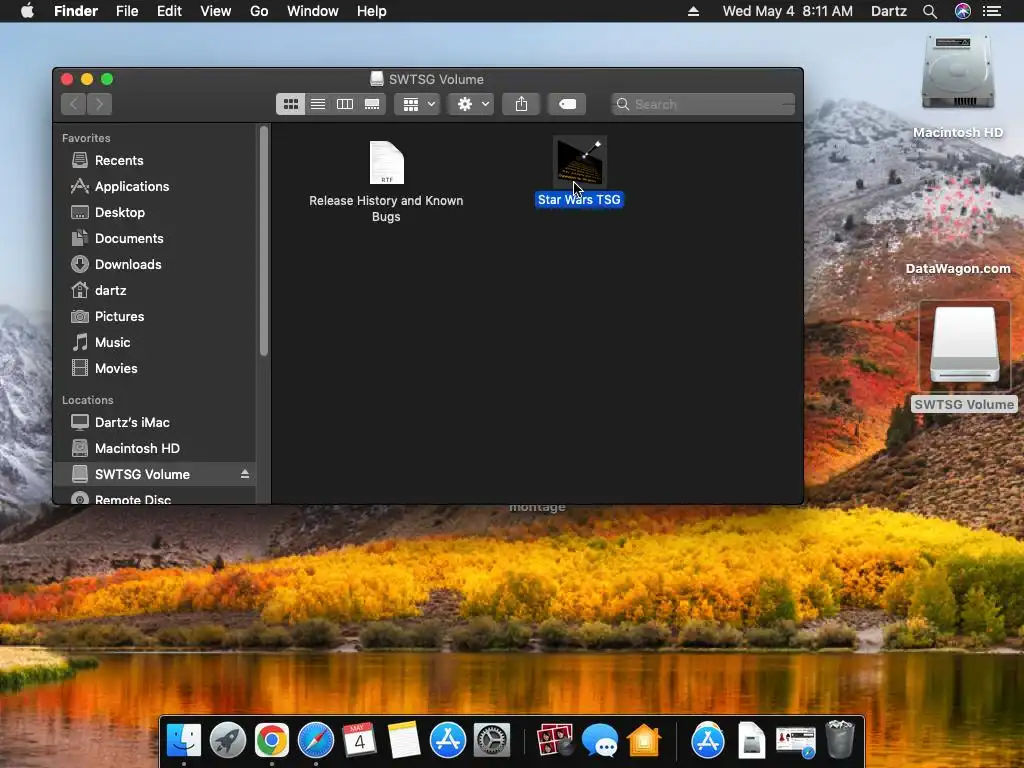Switch Finder to list view
The height and width of the screenshot is (768, 1024).
pos(318,104)
